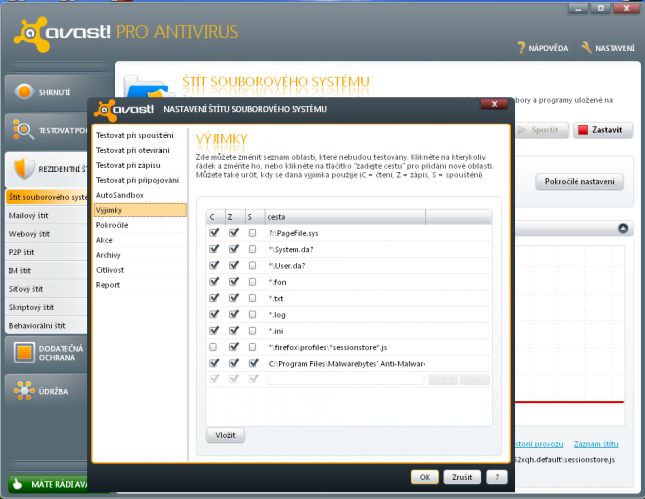Click the empty new path input field
Viewport: 645px width, 499px height.
point(346,379)
